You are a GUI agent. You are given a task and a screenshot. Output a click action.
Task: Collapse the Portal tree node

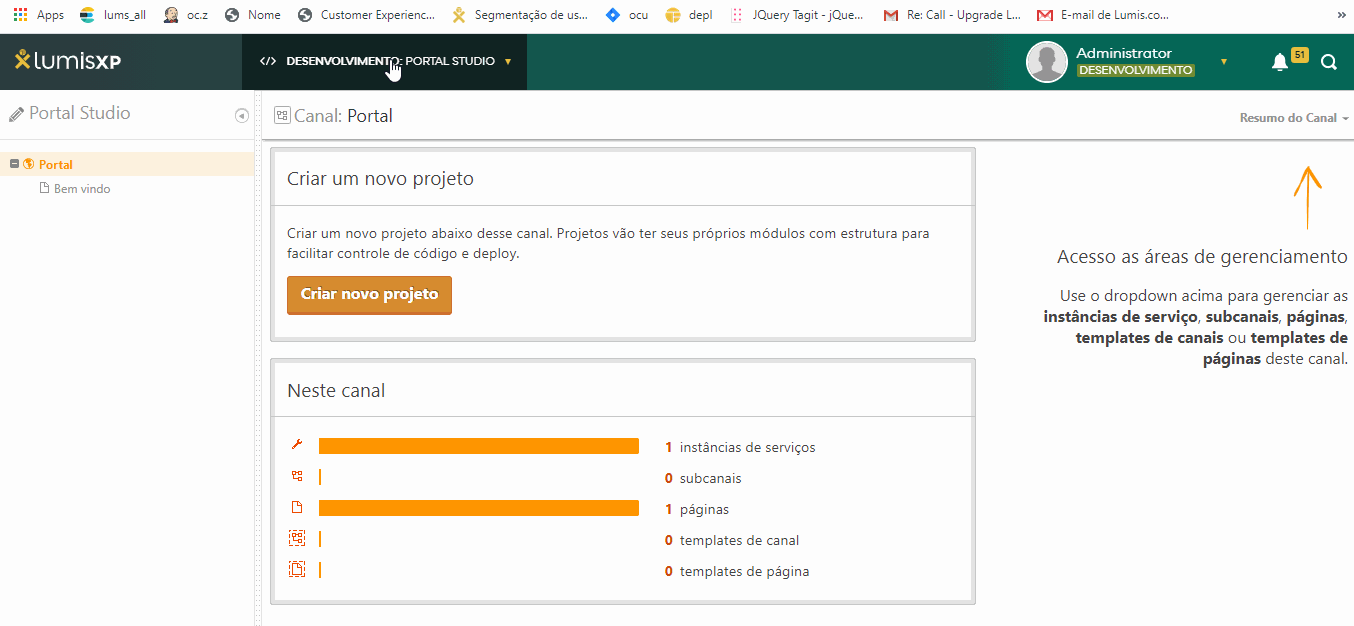14,164
